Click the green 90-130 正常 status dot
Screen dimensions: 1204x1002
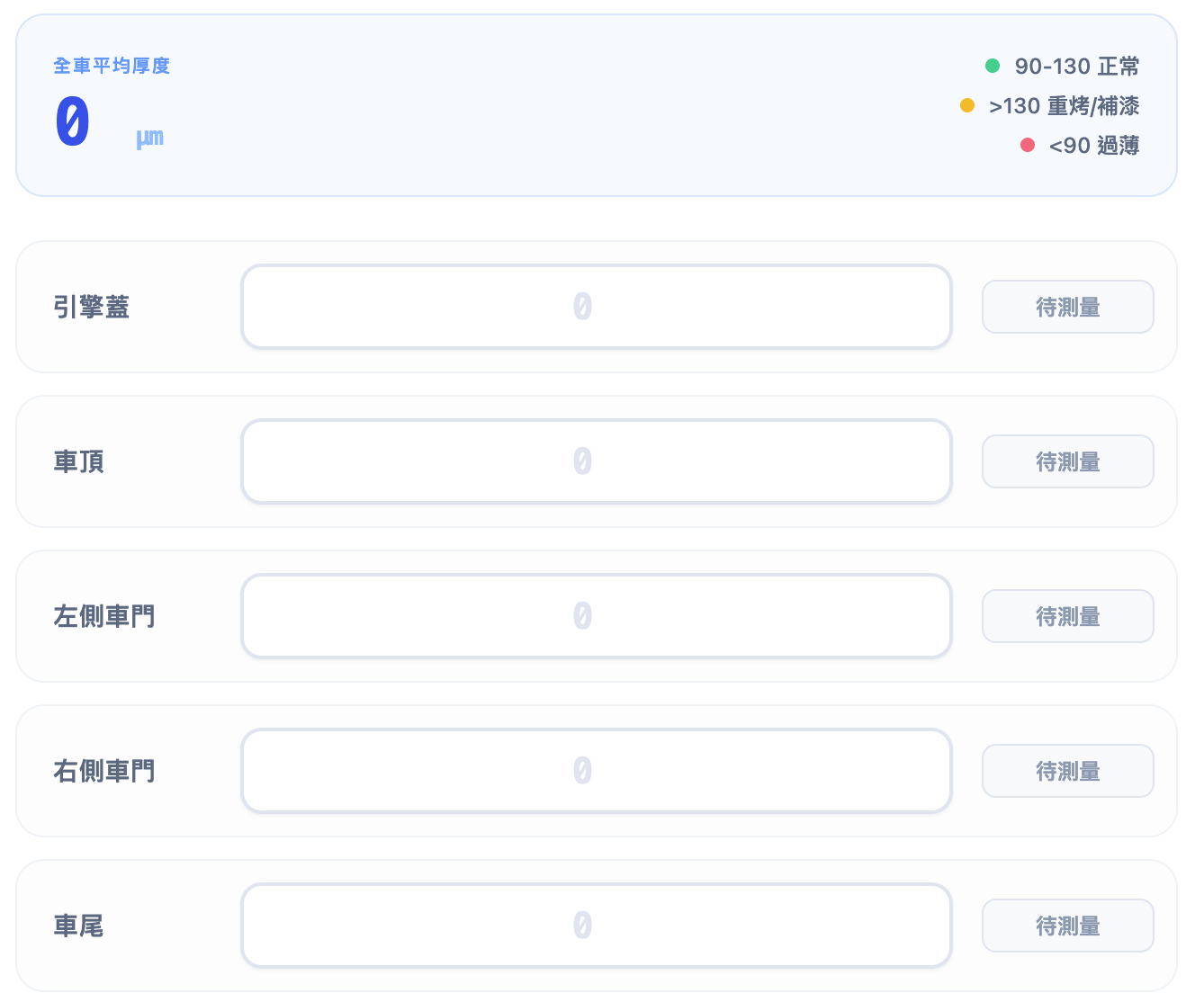(x=993, y=66)
